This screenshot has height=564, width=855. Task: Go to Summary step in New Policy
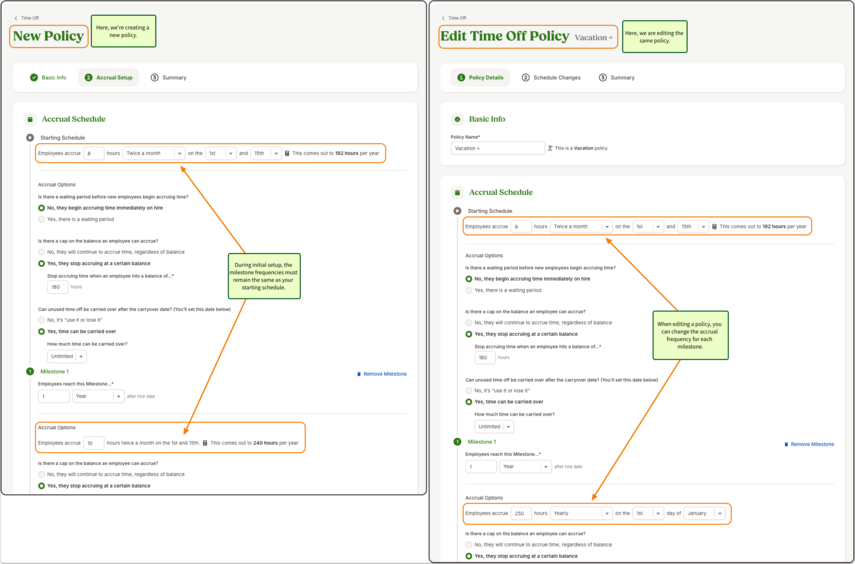pos(168,77)
